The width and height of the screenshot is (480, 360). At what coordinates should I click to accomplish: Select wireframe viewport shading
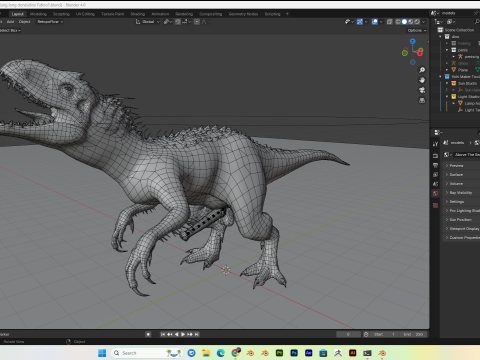coord(398,22)
